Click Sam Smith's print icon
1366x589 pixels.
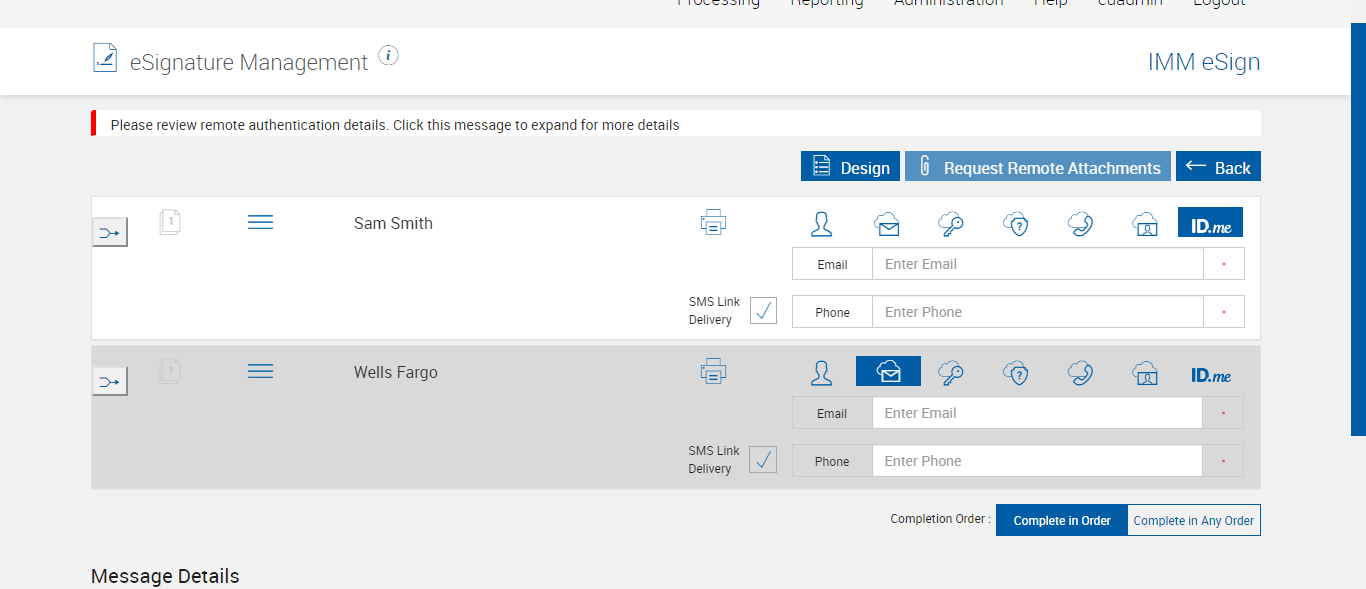point(713,223)
